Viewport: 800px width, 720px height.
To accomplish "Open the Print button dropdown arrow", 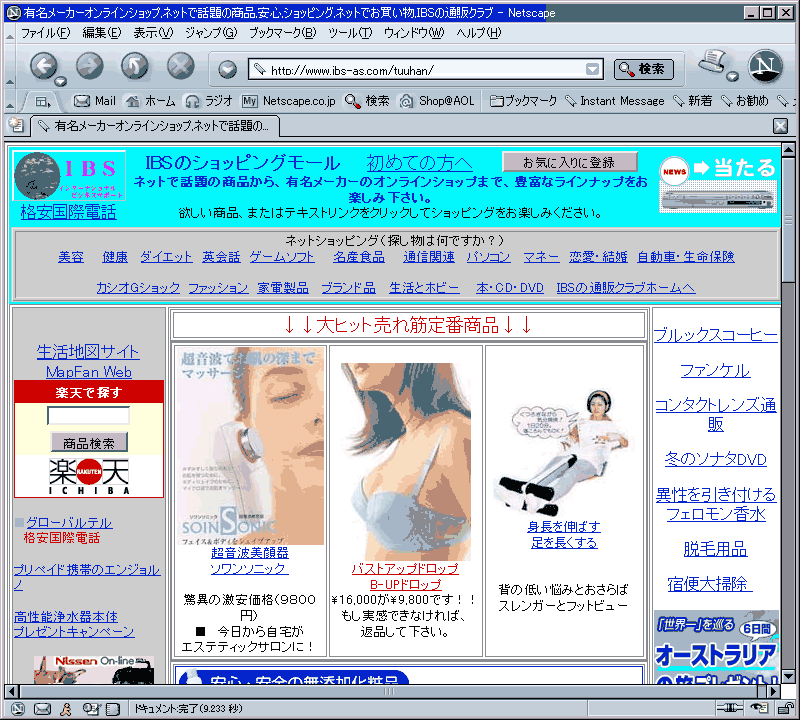I will (733, 77).
